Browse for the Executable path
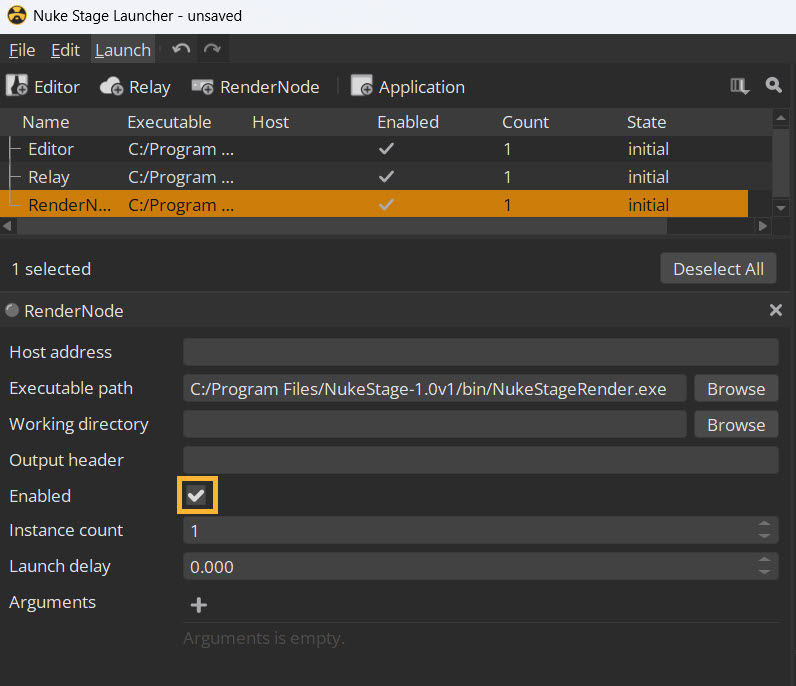This screenshot has height=686, width=796. [735, 389]
